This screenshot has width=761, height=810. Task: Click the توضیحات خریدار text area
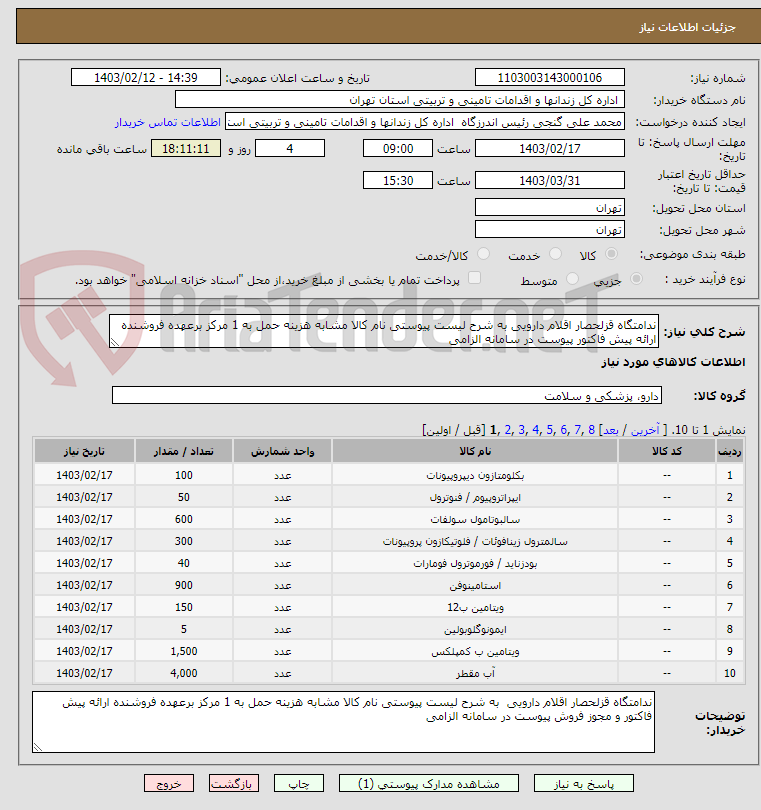tap(344, 722)
